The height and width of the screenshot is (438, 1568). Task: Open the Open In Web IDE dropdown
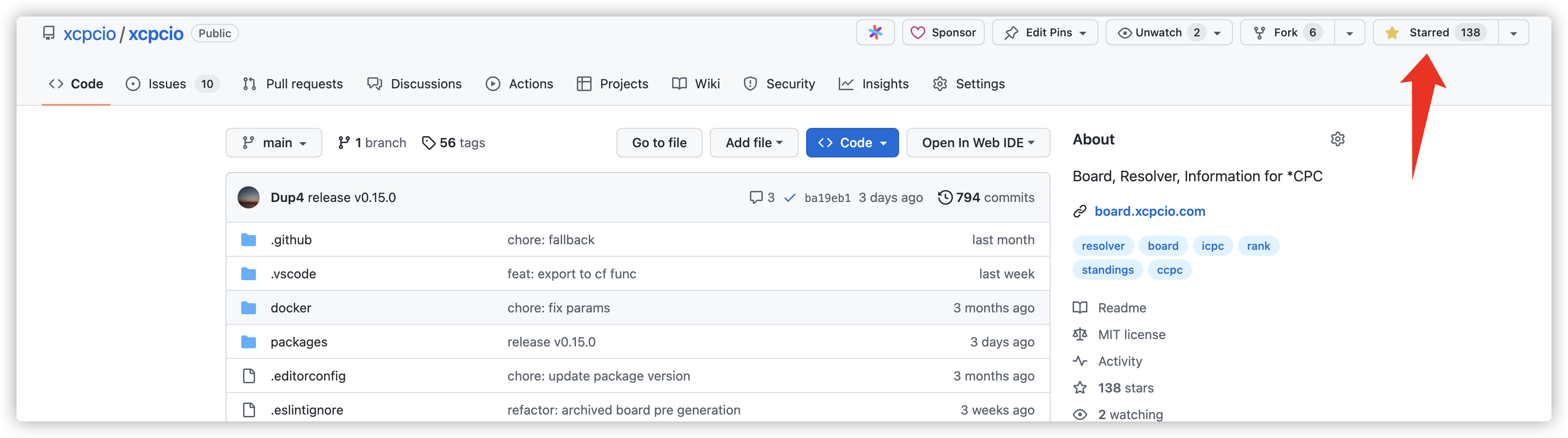tap(978, 143)
